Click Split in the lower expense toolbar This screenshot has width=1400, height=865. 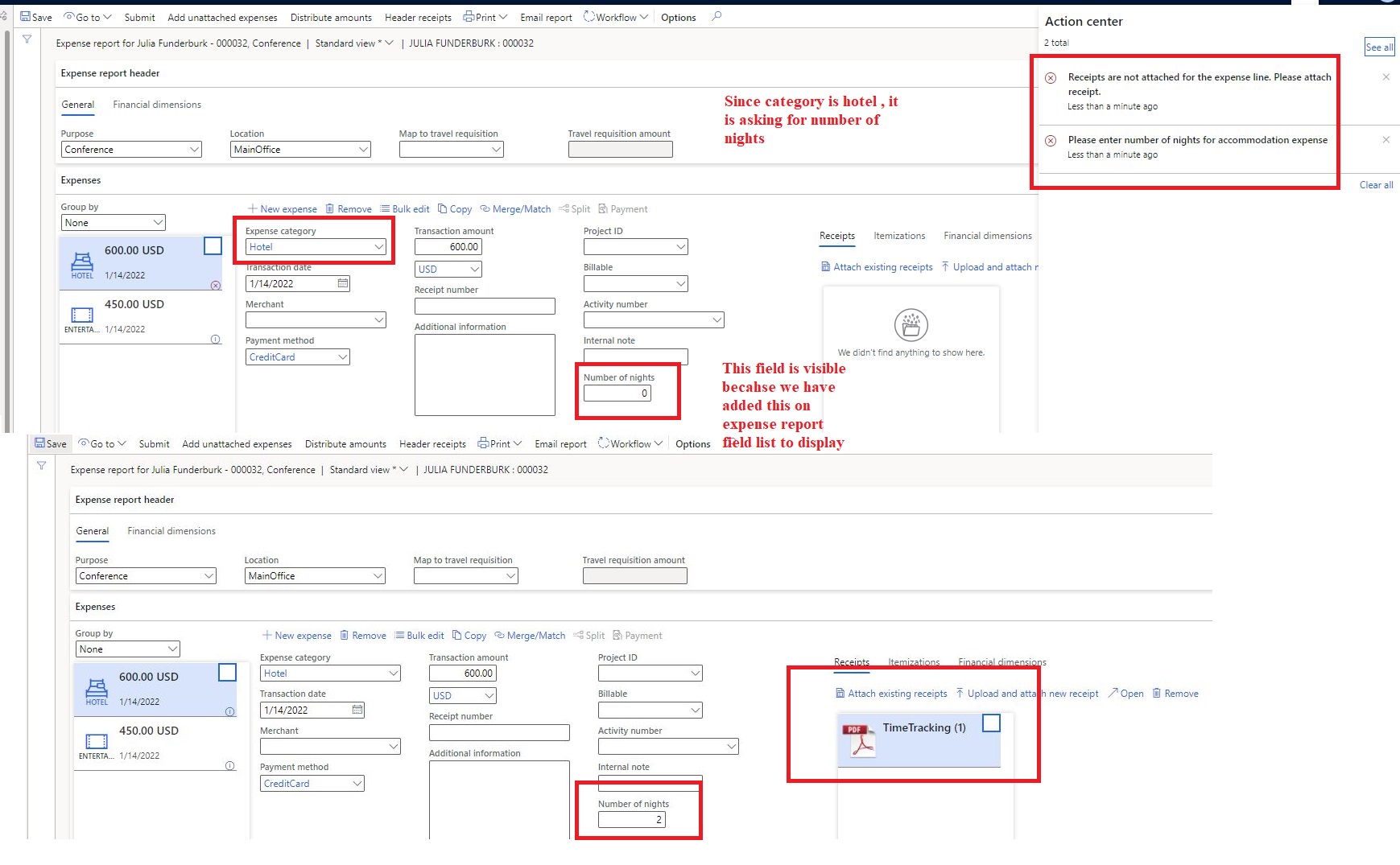point(588,636)
